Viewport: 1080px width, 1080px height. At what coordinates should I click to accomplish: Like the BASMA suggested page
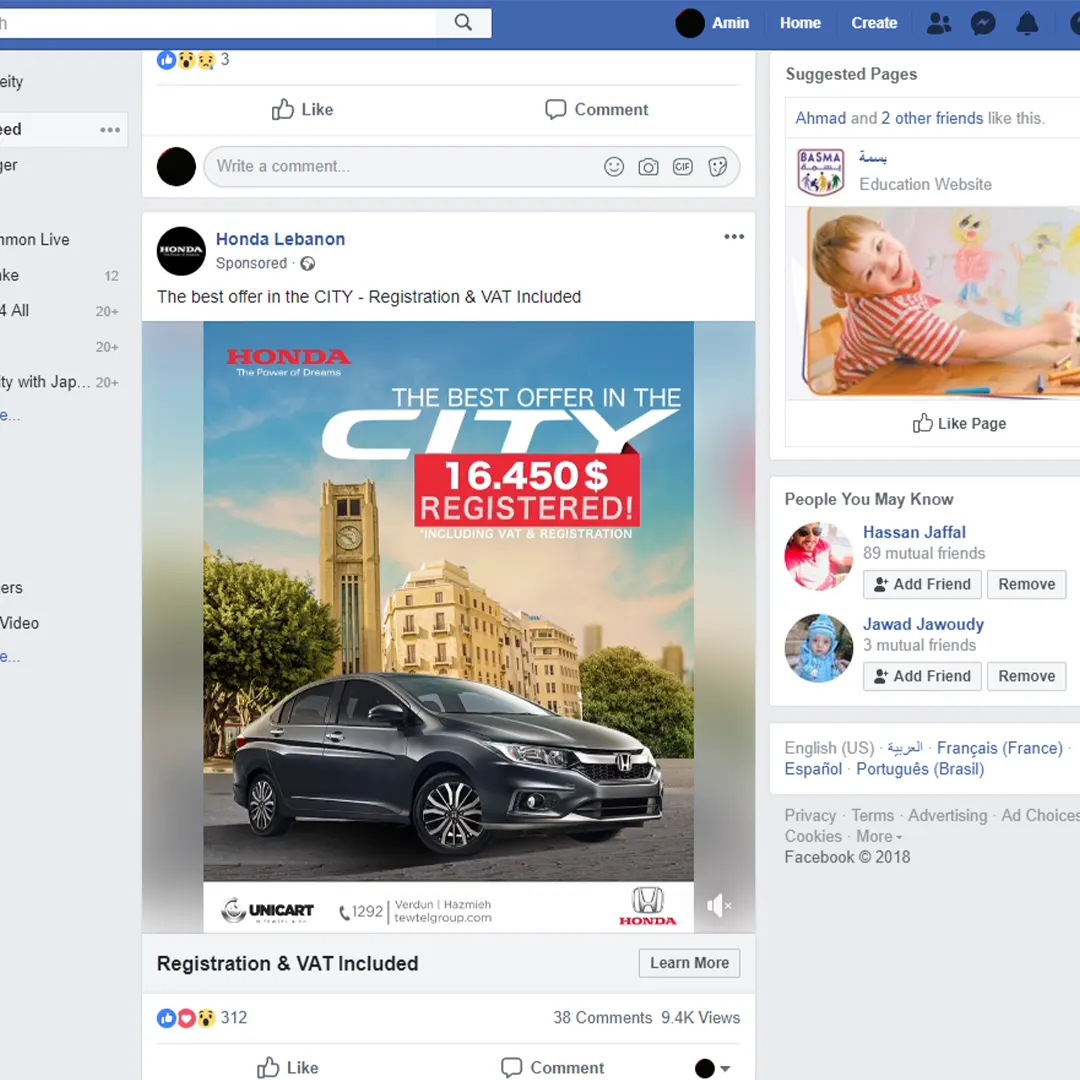tap(959, 424)
